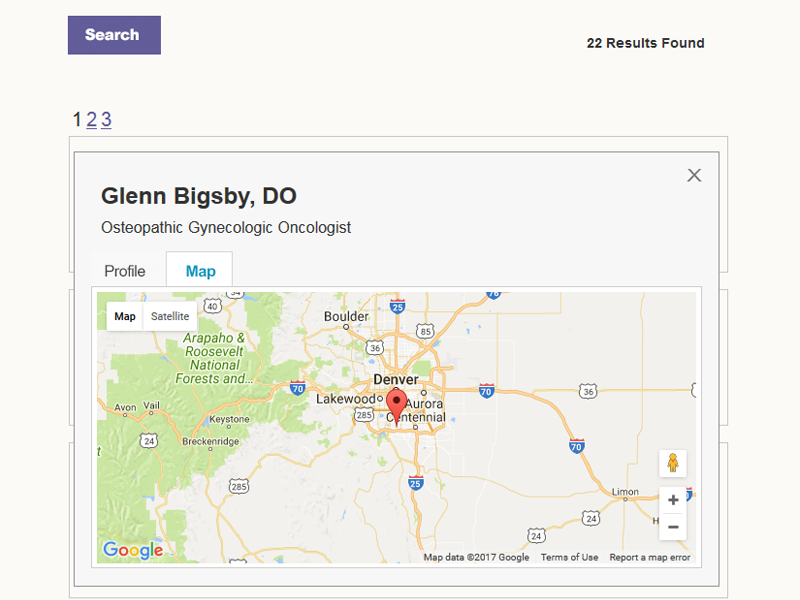800x600 pixels.
Task: Click the I-25 shield north of Denver
Action: [x=398, y=304]
